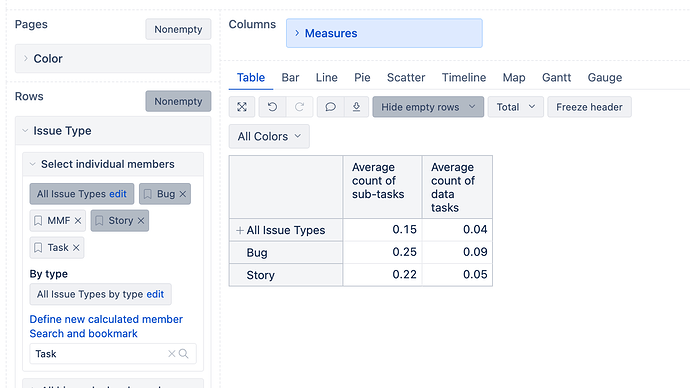
Task: Clear the Task search field
Action: point(172,354)
